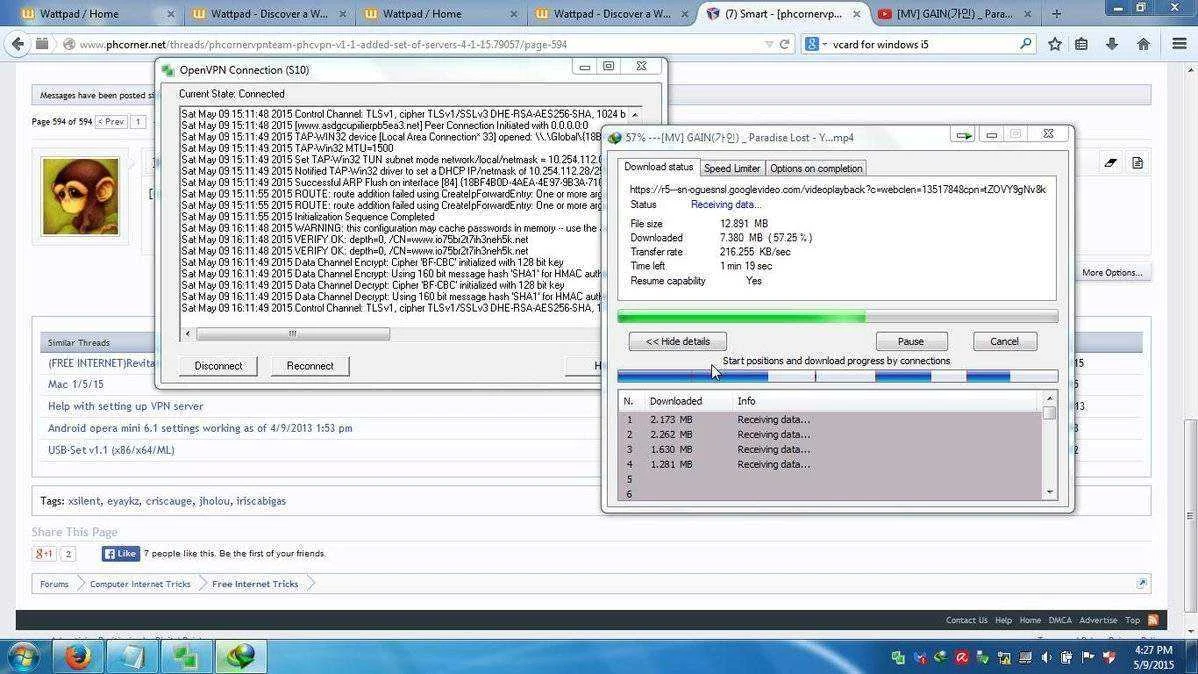
Task: Open the search engine dropdown in search bar
Action: (816, 44)
